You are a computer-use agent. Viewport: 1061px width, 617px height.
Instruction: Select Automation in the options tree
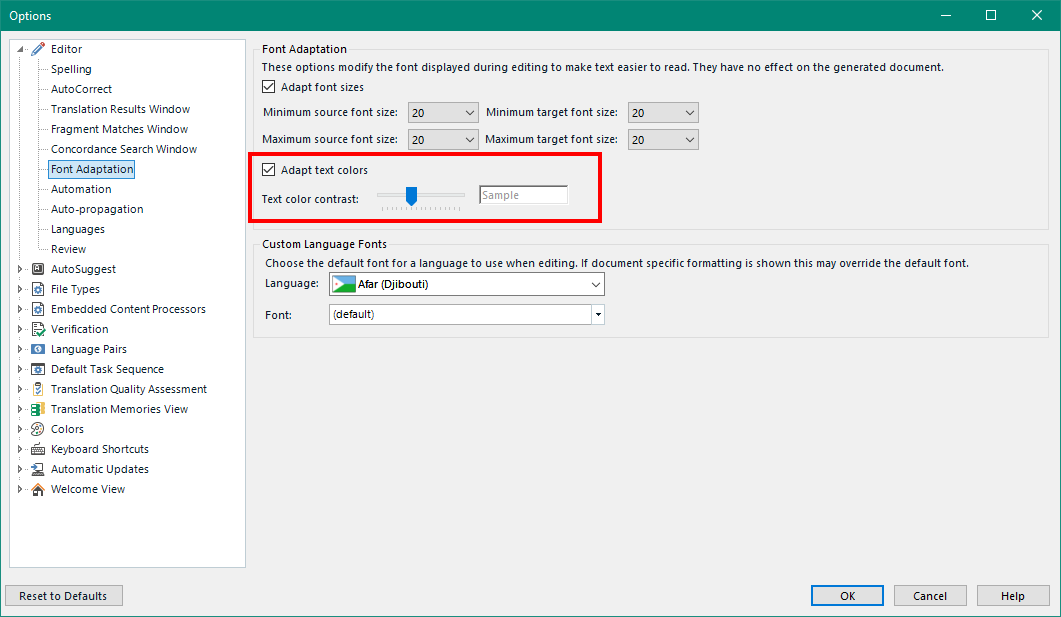pos(81,189)
